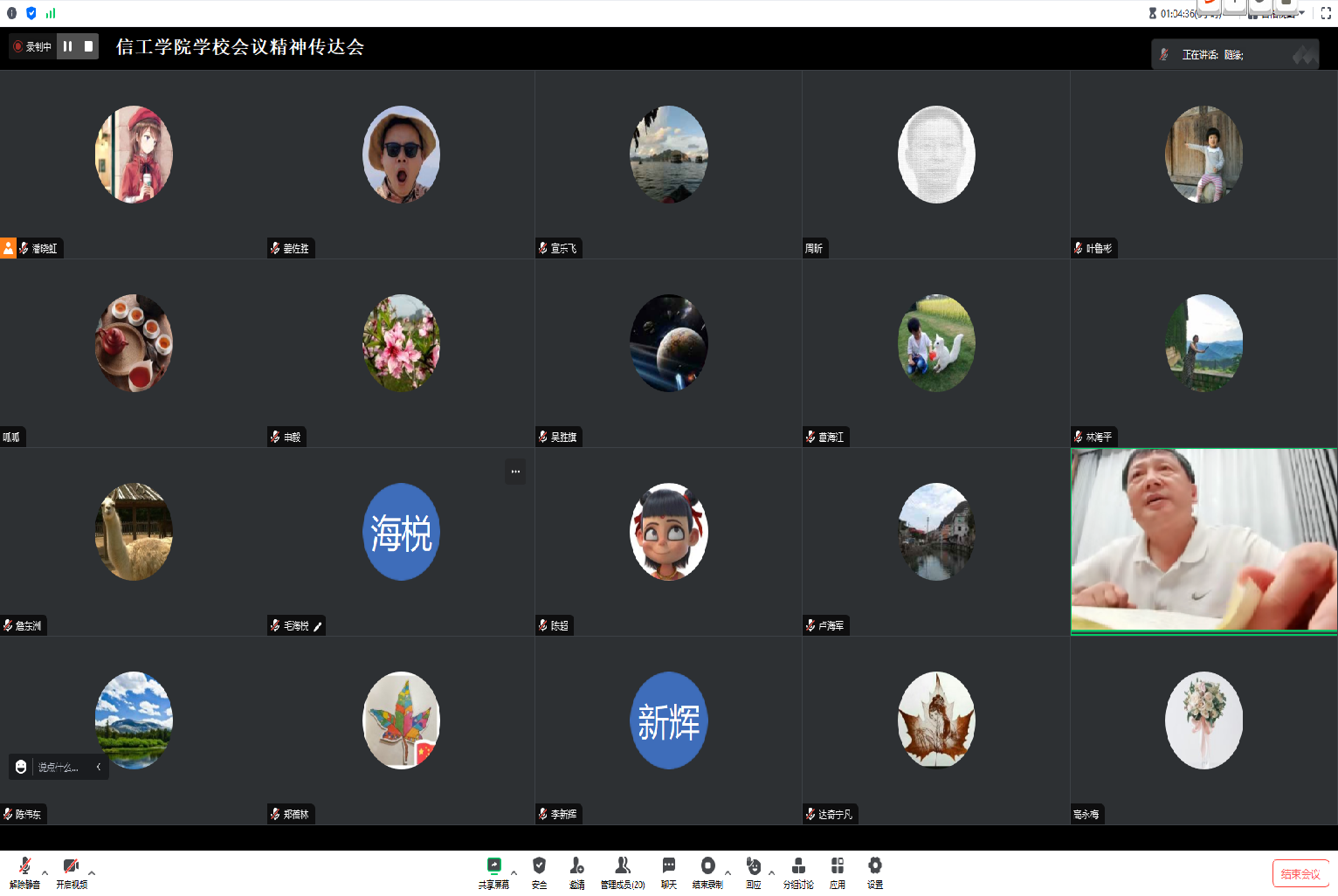Expand the audio options arrow beside mute

click(x=45, y=872)
